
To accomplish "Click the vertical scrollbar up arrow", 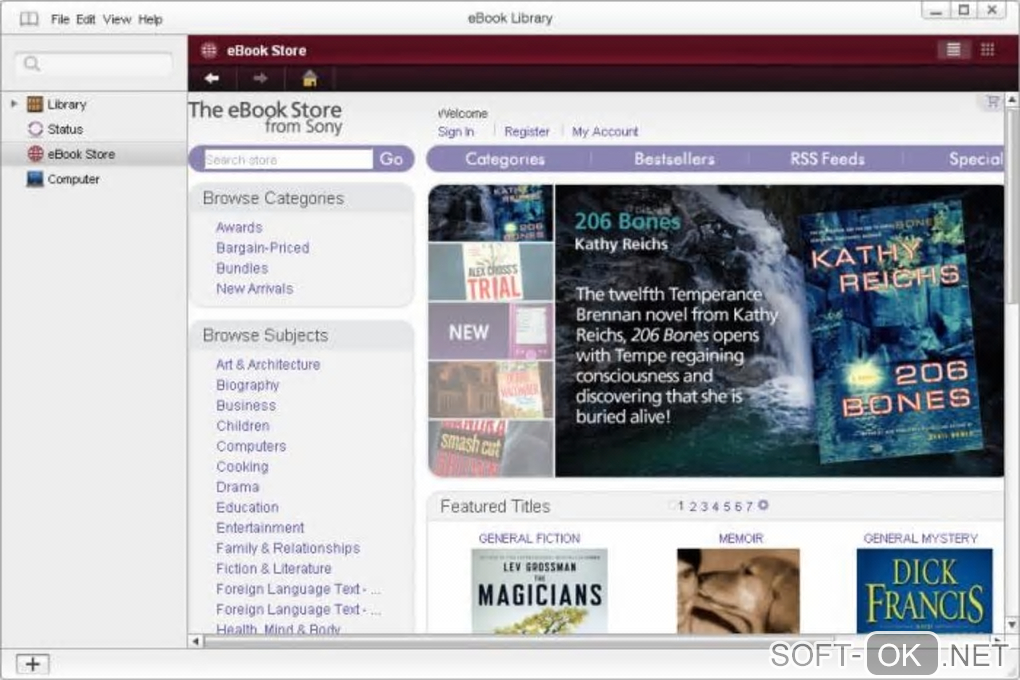I will coord(1012,100).
